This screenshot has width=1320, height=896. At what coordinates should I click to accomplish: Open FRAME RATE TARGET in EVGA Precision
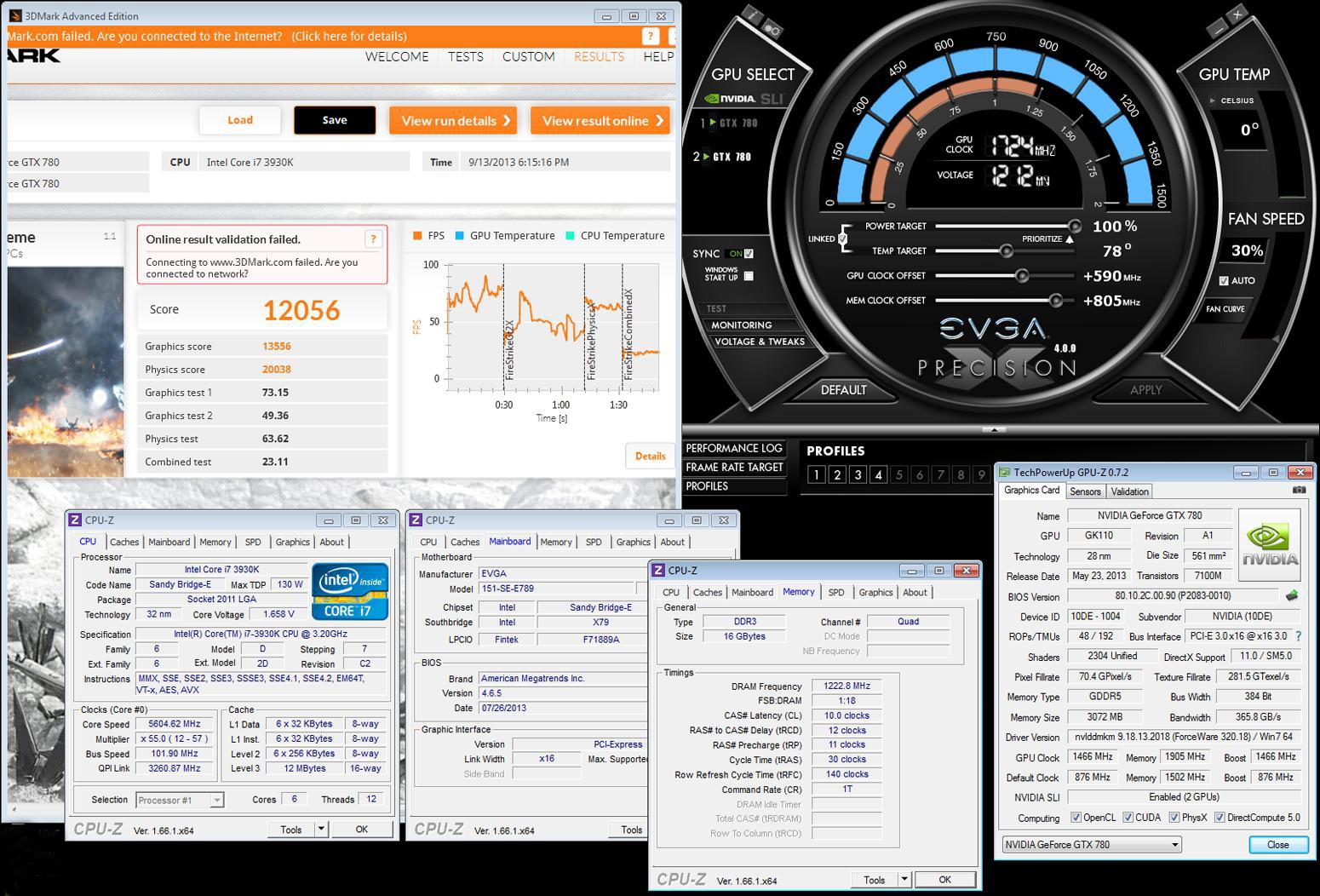coord(734,467)
